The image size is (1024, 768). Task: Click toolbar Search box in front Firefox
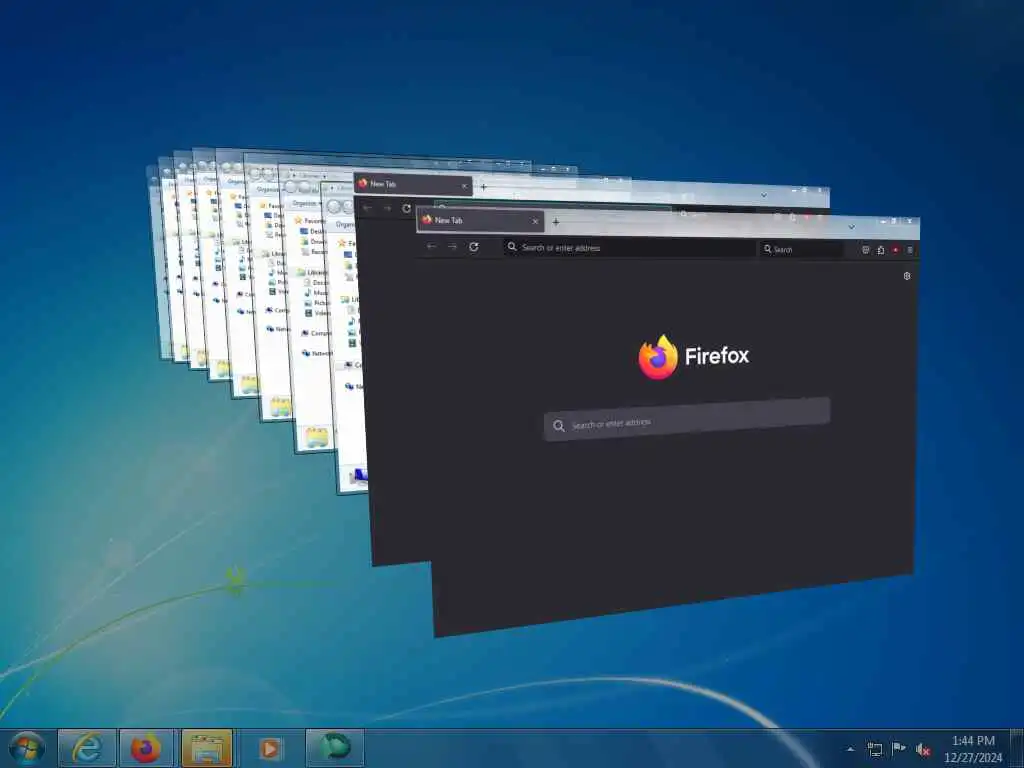[x=801, y=249]
